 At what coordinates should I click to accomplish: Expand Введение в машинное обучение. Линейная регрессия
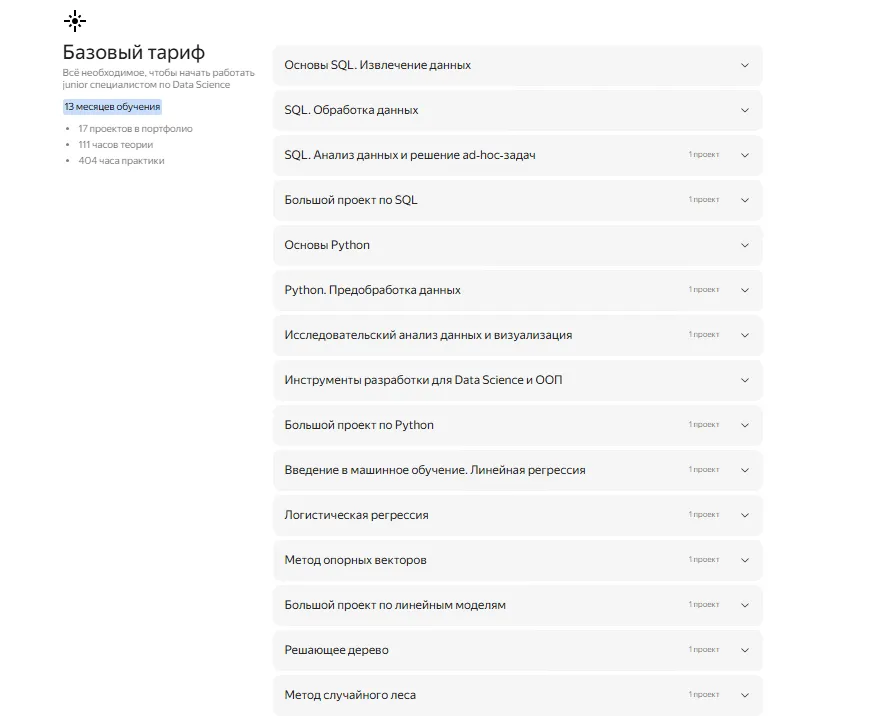point(434,470)
